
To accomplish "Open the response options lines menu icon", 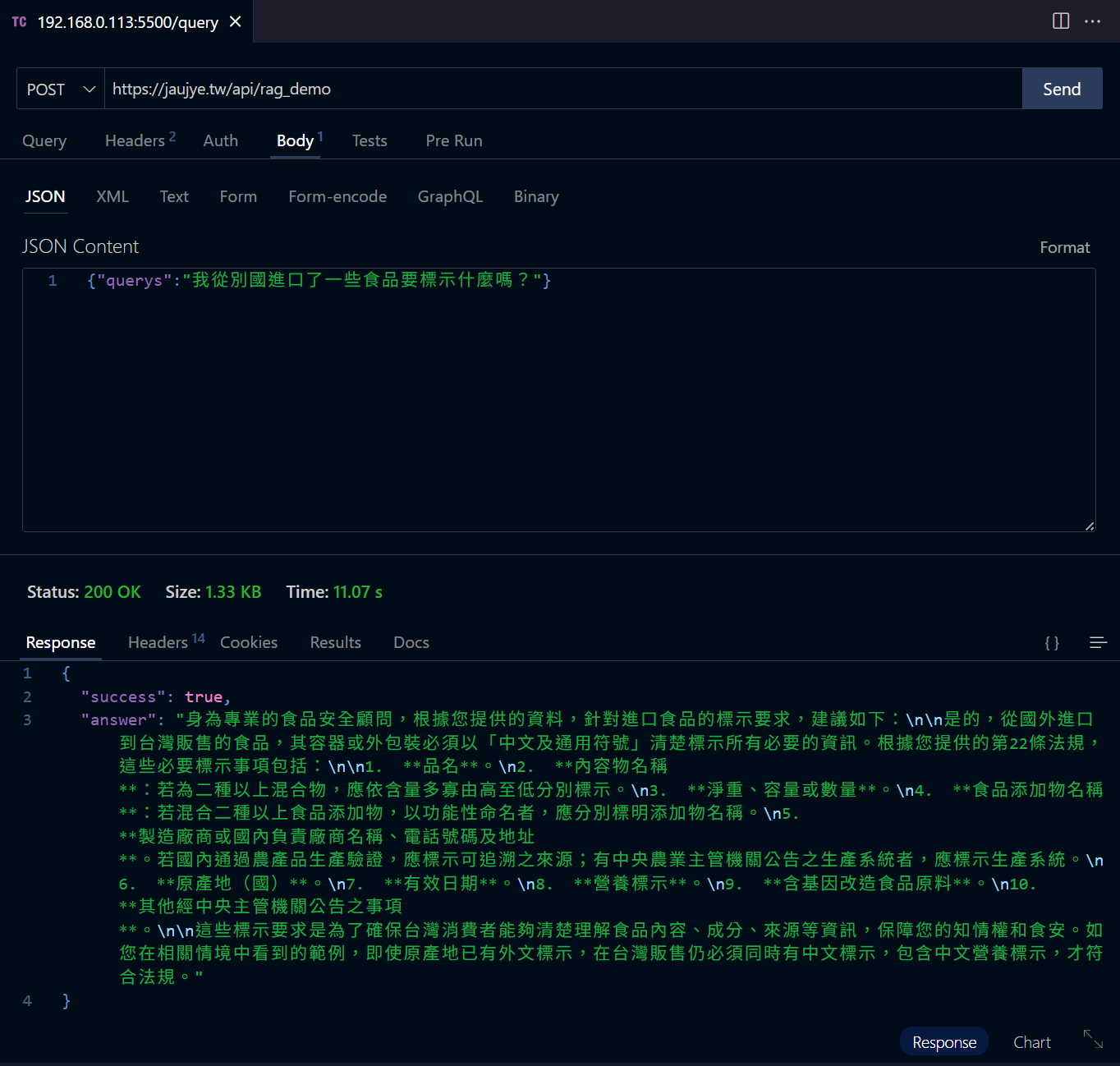I will pos(1098,642).
